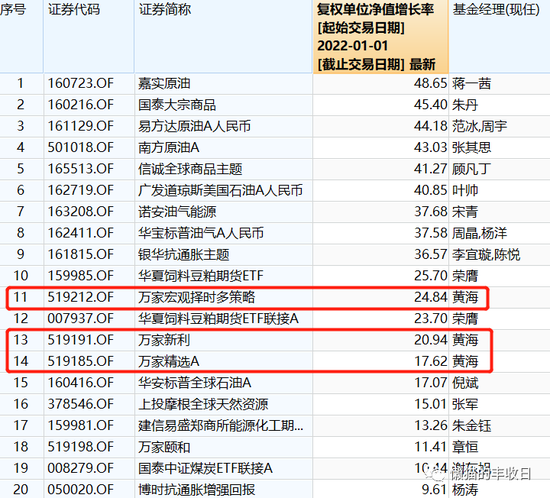Select managers cell 李宜璇,陈悦
Viewport: 550px width, 498px height.
coord(486,255)
